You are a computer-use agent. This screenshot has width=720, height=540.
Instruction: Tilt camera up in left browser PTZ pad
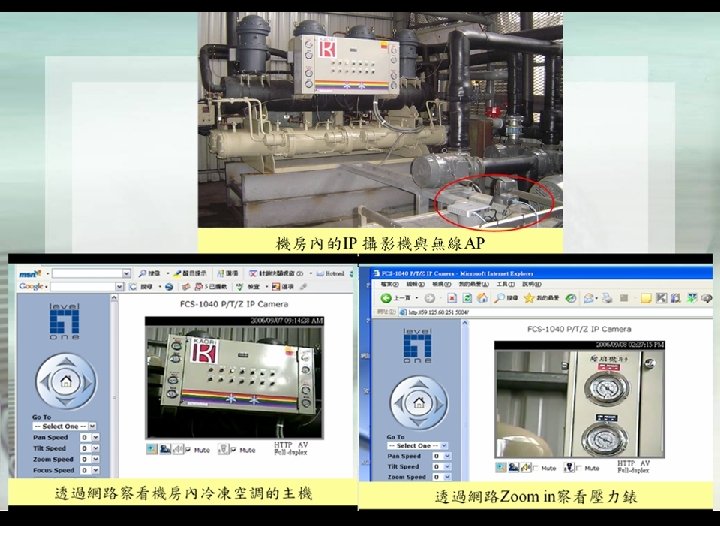click(x=66, y=362)
